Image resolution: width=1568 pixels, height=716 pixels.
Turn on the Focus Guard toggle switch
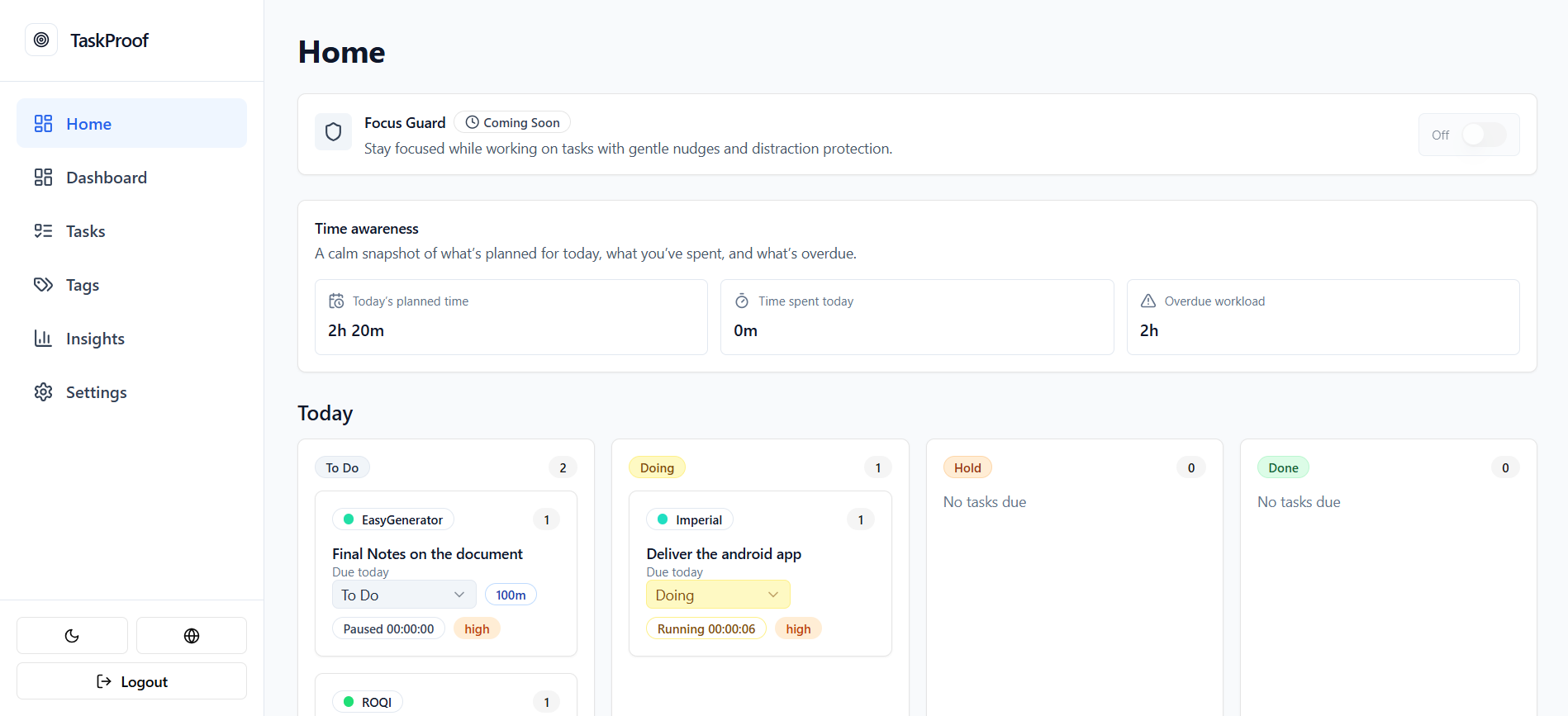1484,135
